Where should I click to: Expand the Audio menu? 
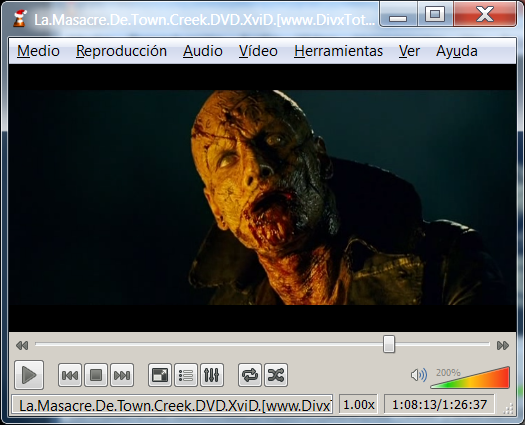[203, 51]
